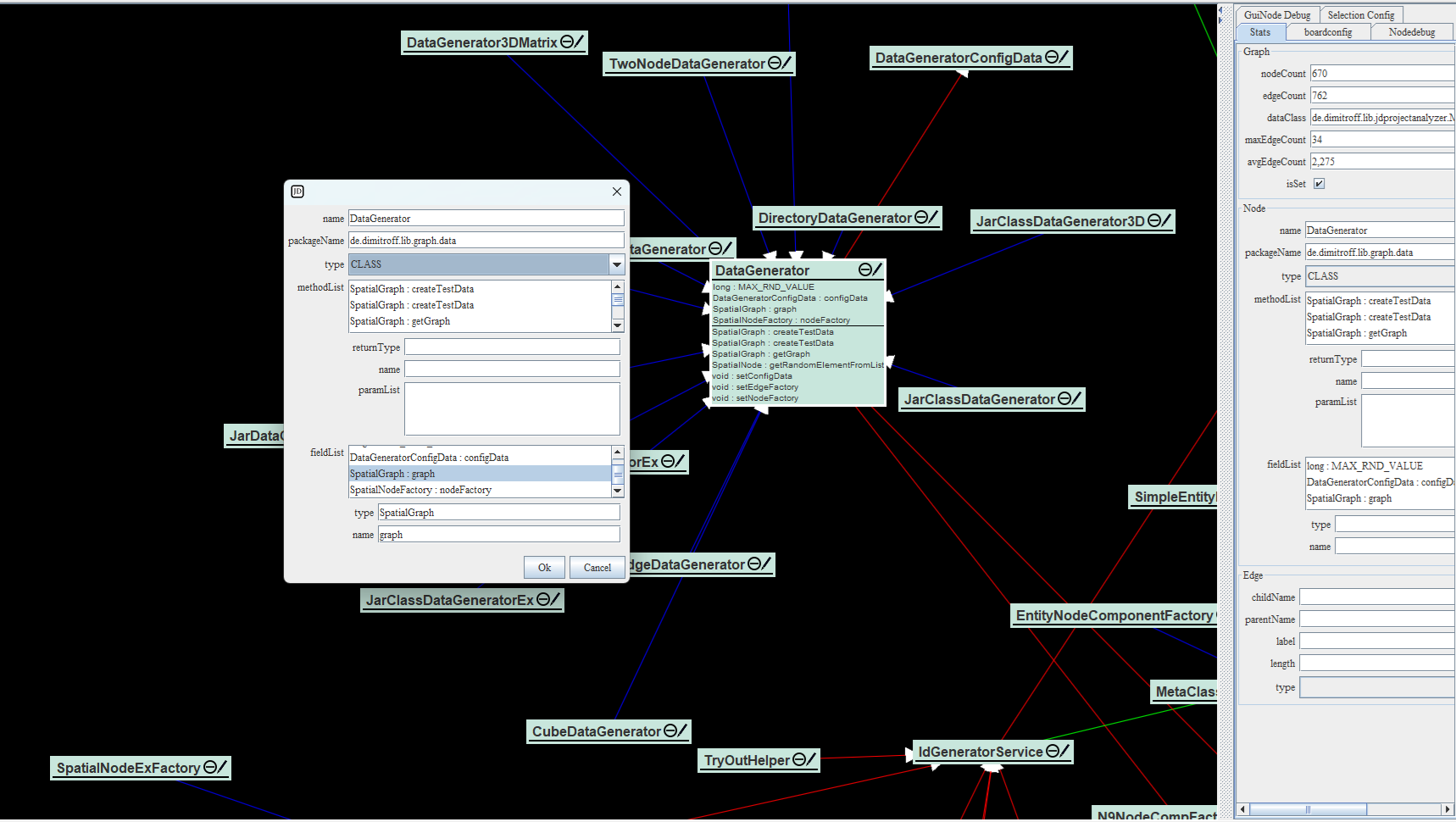This screenshot has width=1456, height=822.
Task: Collapse the JarClassDataGenerator node
Action: pos(1064,398)
